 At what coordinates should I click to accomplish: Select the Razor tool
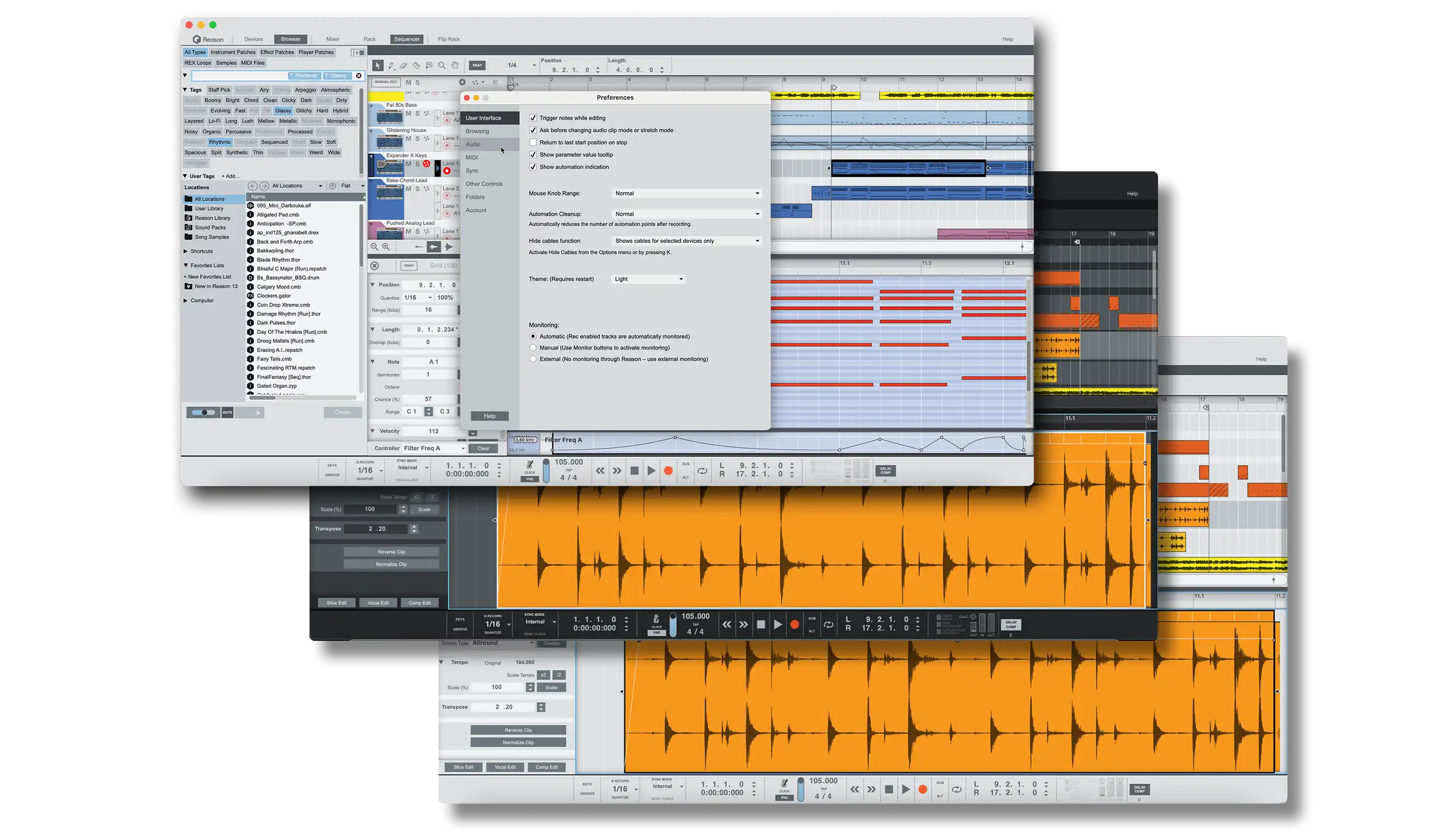pyautogui.click(x=416, y=65)
